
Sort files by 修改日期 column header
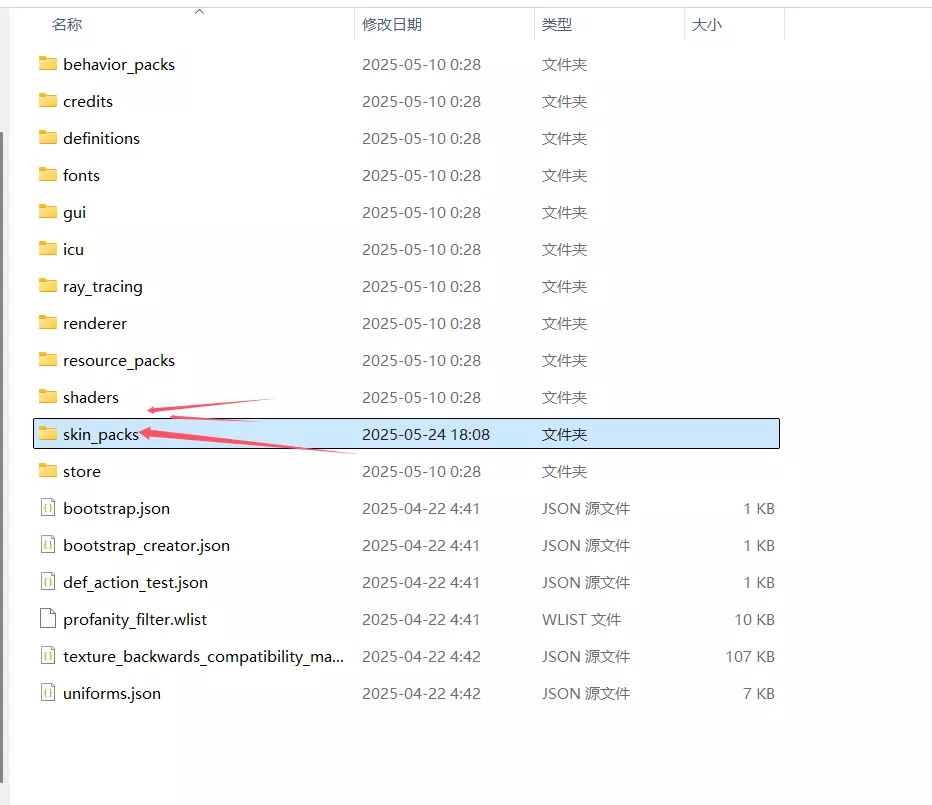392,24
